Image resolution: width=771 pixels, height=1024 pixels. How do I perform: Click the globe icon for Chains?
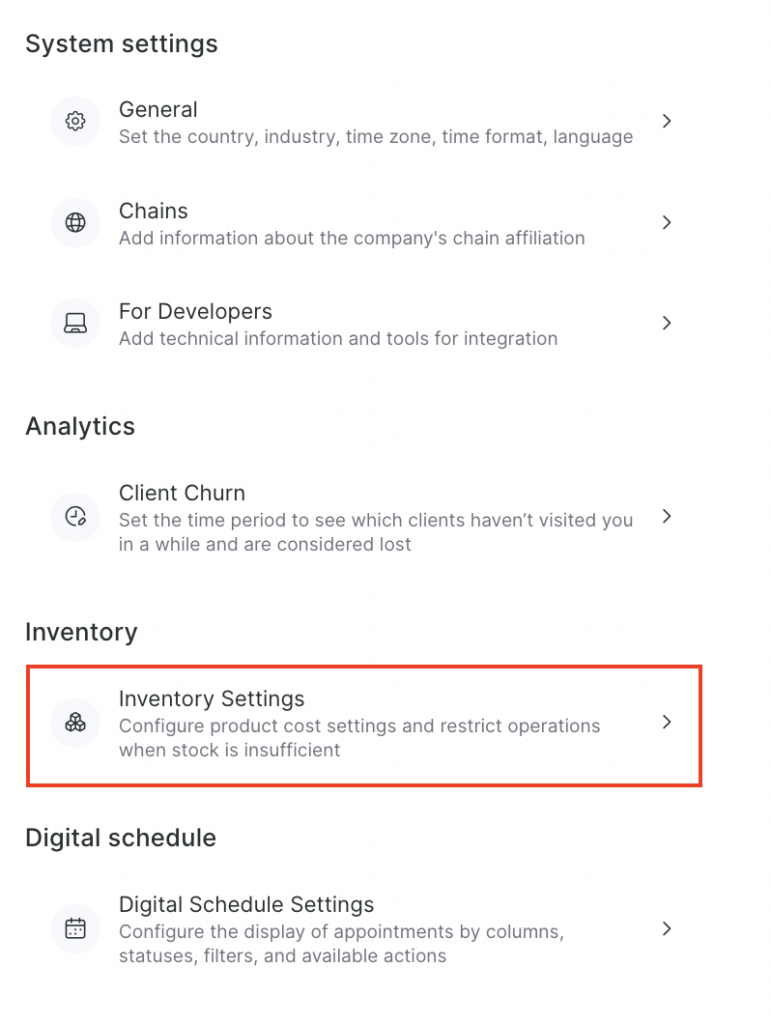(75, 223)
